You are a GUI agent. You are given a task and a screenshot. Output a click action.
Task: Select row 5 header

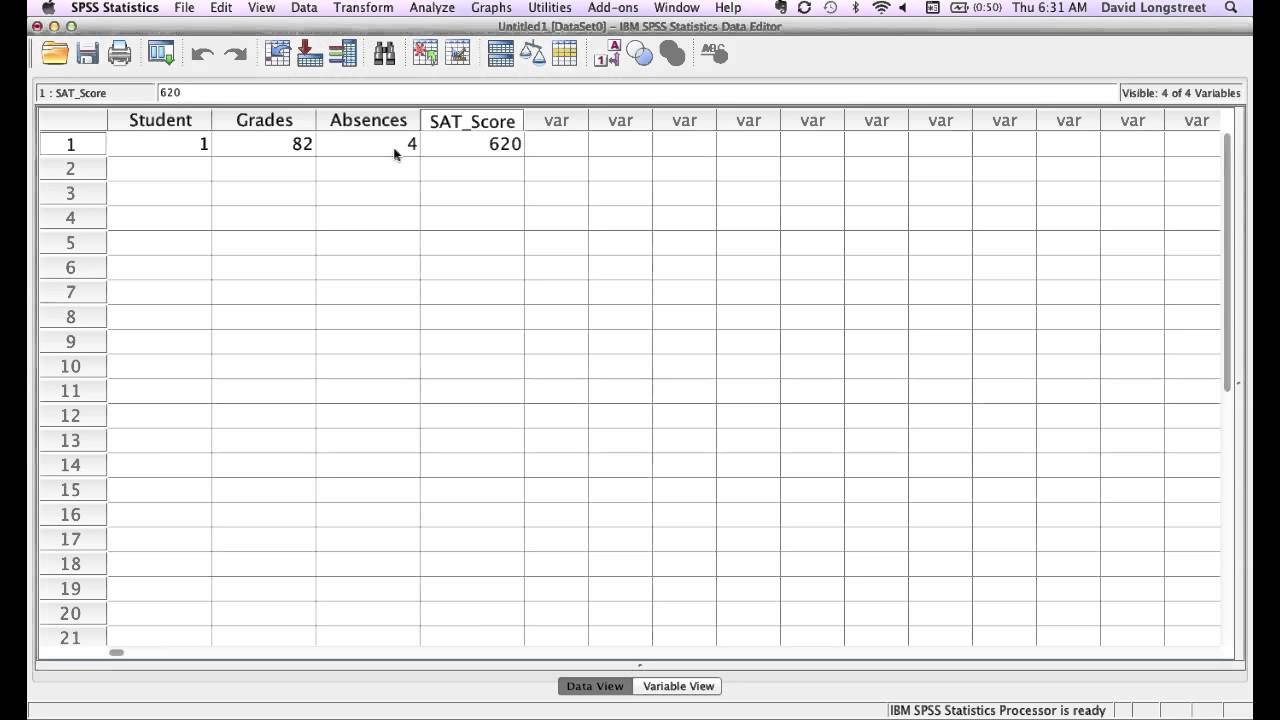[71, 243]
